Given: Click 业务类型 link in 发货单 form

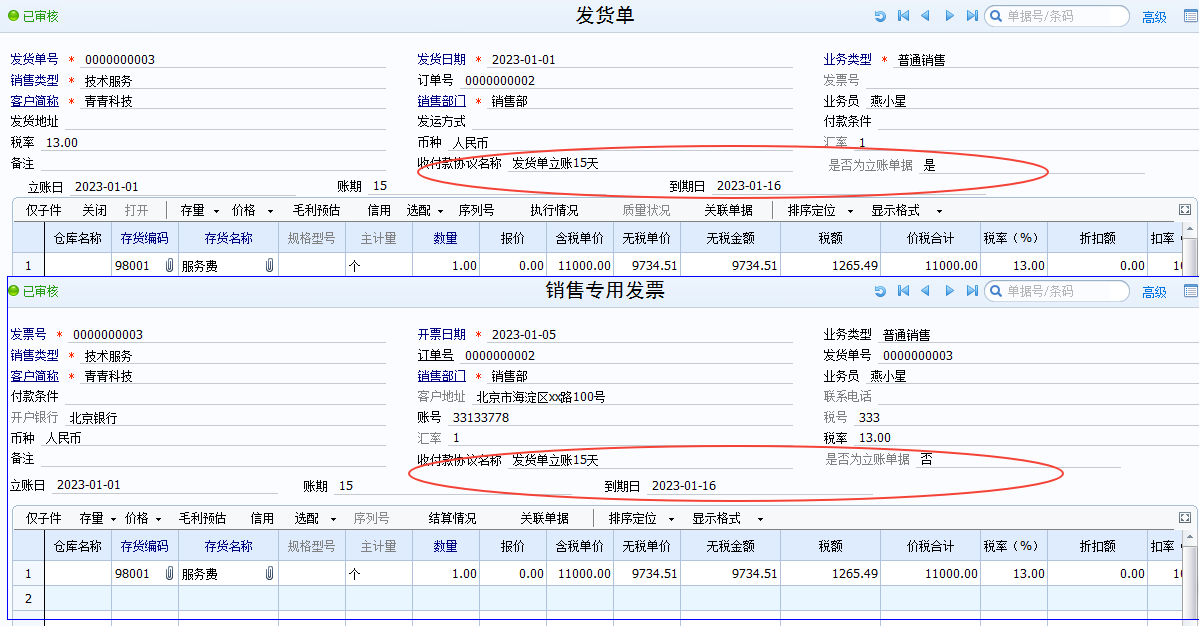Looking at the screenshot, I should (847, 59).
